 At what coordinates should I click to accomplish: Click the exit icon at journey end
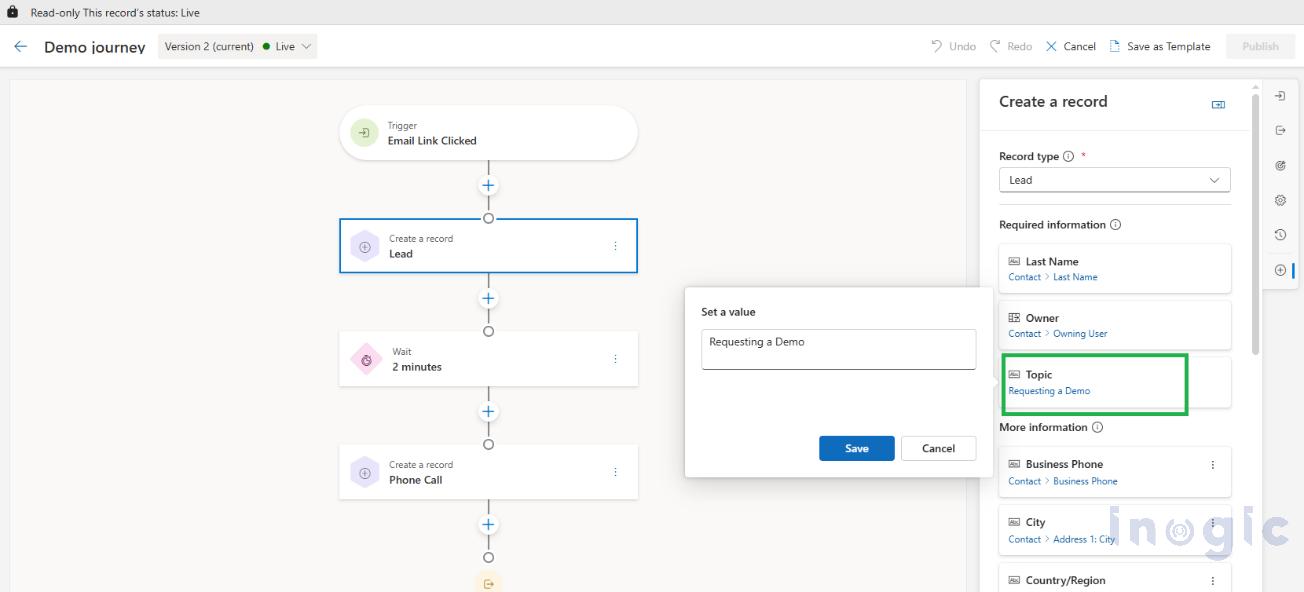(488, 583)
